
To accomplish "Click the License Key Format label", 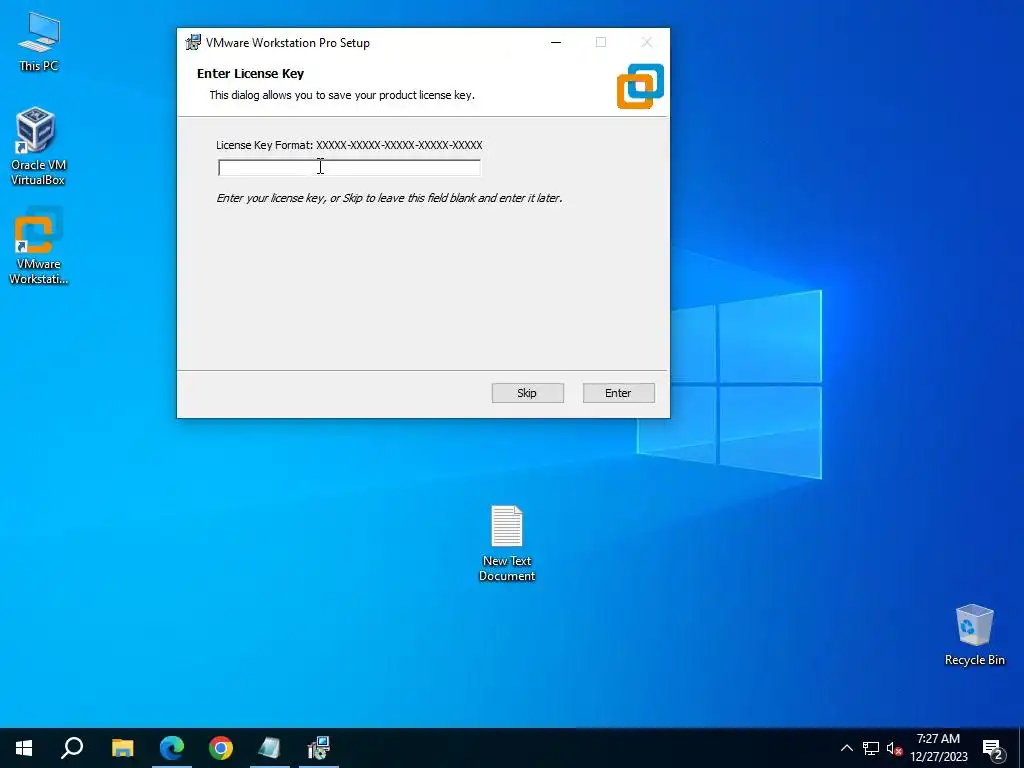I will pyautogui.click(x=349, y=145).
